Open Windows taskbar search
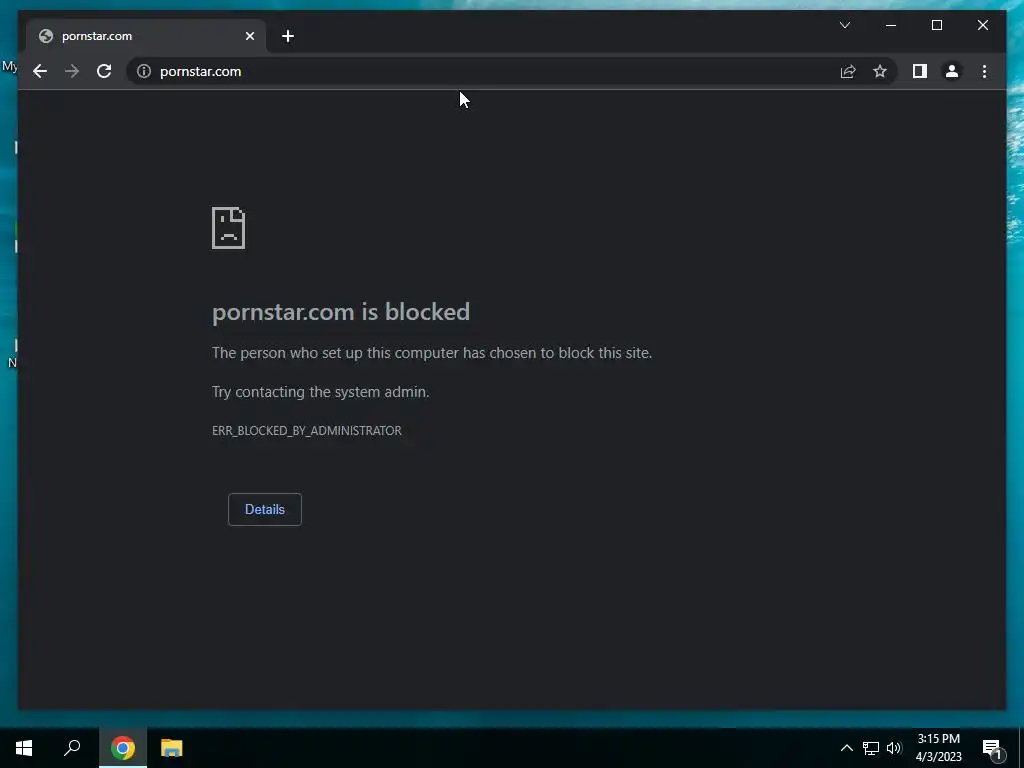Viewport: 1024px width, 768px height. pyautogui.click(x=72, y=748)
